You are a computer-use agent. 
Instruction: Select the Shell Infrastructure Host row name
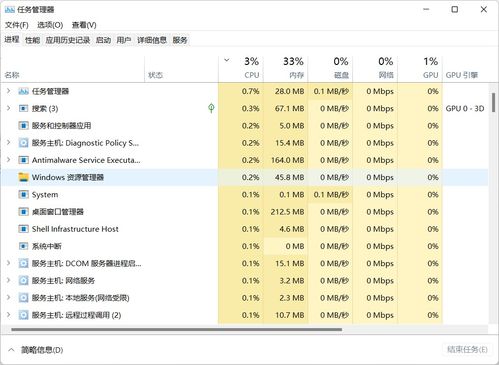pyautogui.click(x=75, y=229)
